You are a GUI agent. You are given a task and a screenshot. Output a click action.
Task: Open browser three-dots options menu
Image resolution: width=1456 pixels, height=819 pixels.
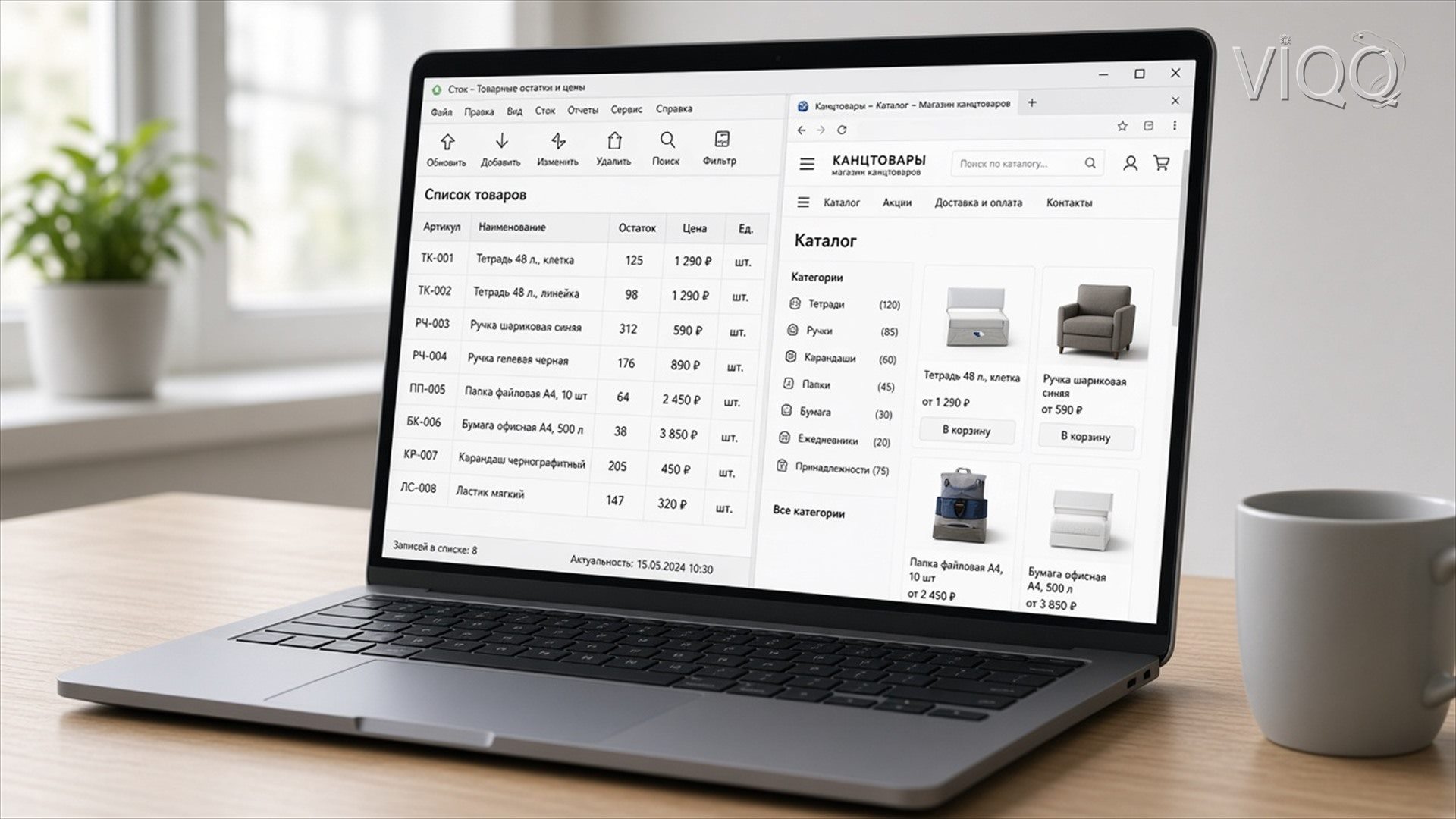[x=1175, y=126]
